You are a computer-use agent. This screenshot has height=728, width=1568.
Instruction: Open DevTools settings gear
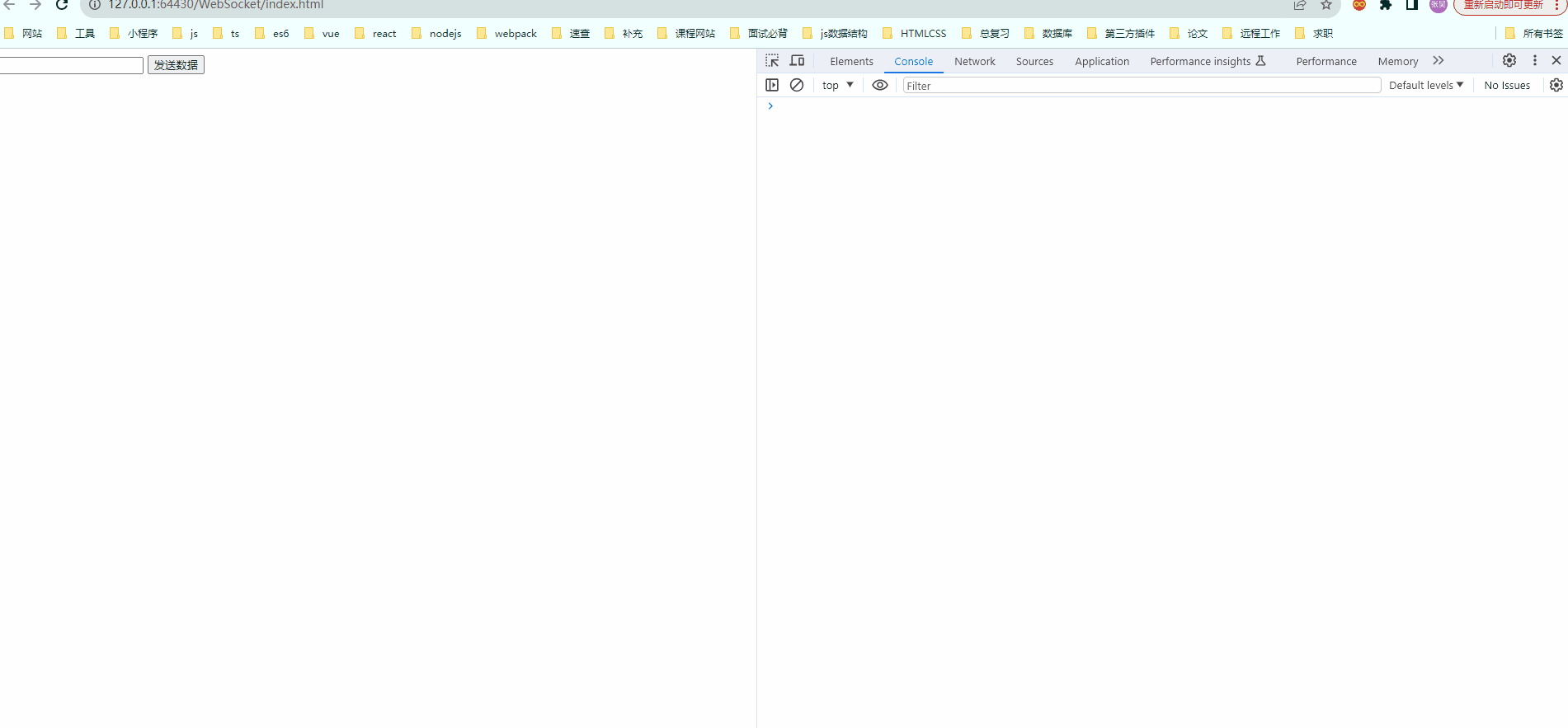(1509, 60)
